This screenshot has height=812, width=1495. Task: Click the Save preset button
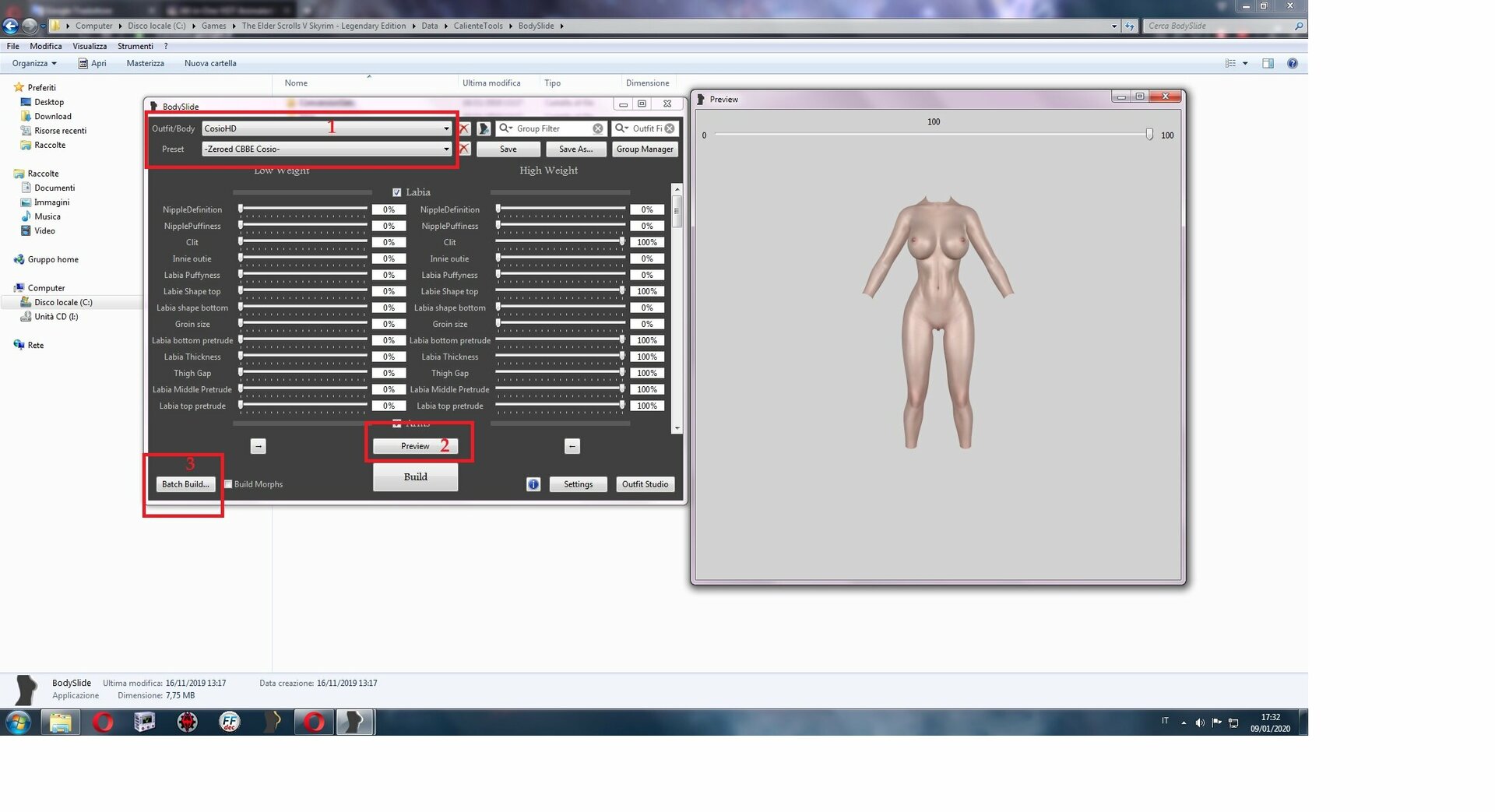tap(508, 149)
